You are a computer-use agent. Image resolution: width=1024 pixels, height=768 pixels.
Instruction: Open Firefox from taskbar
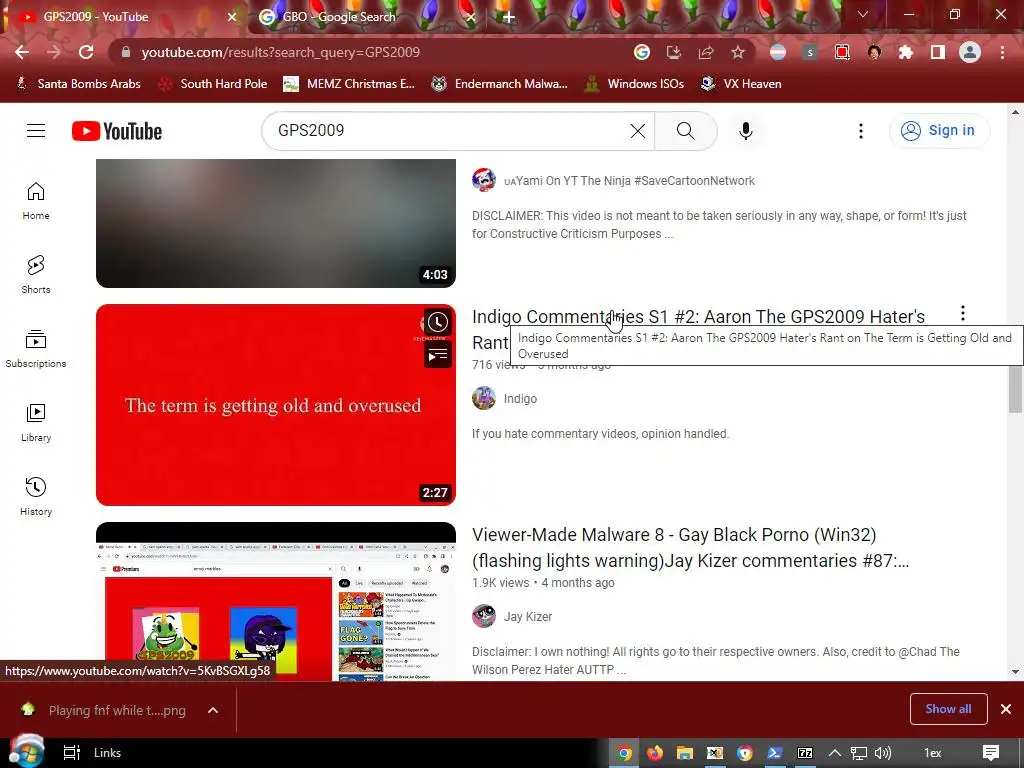[x=654, y=753]
